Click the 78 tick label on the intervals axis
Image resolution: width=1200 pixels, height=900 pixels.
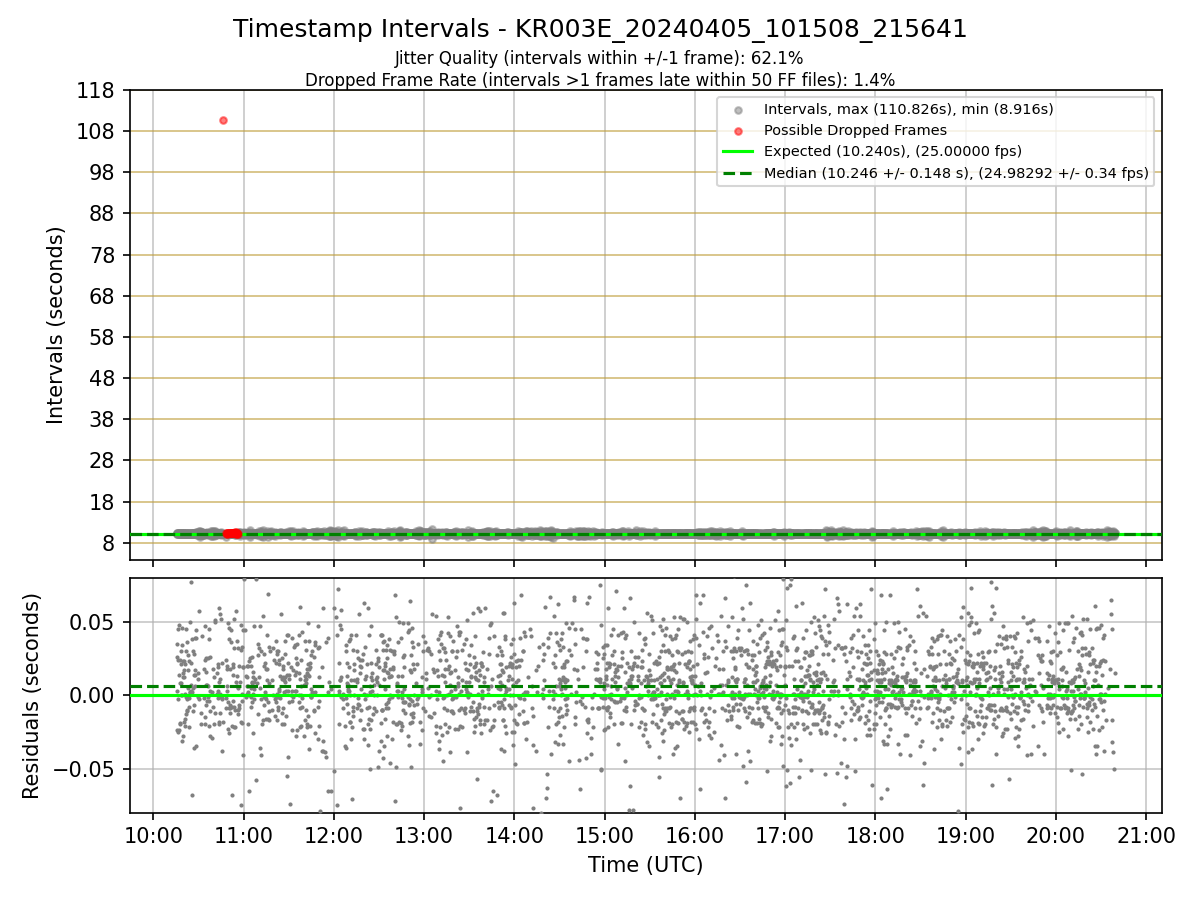coord(104,255)
